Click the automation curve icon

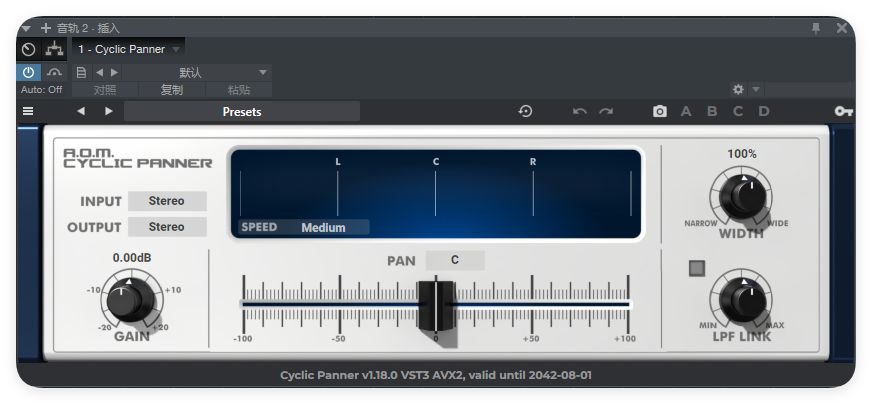click(54, 72)
